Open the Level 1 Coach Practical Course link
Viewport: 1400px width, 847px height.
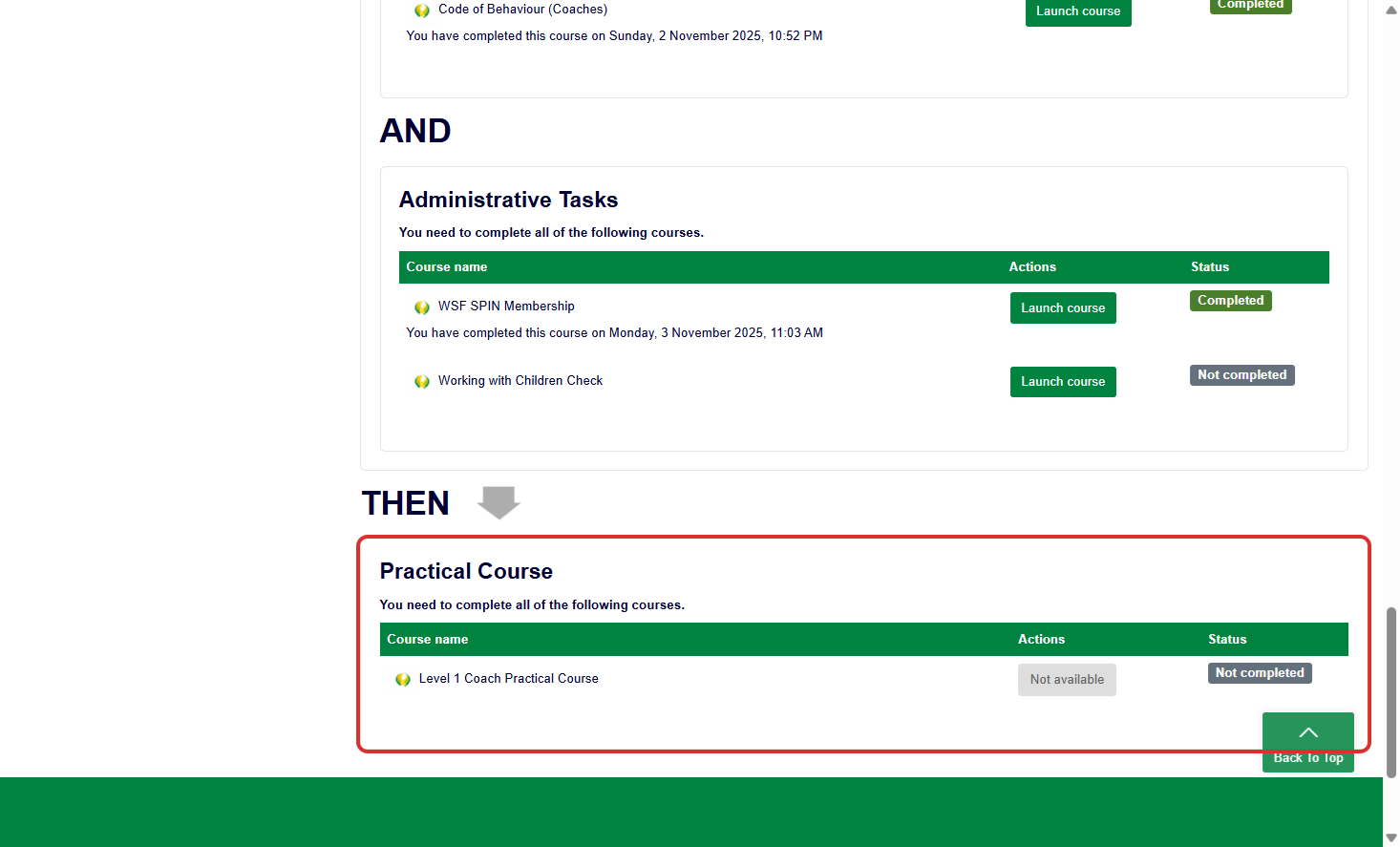pyautogui.click(x=508, y=678)
